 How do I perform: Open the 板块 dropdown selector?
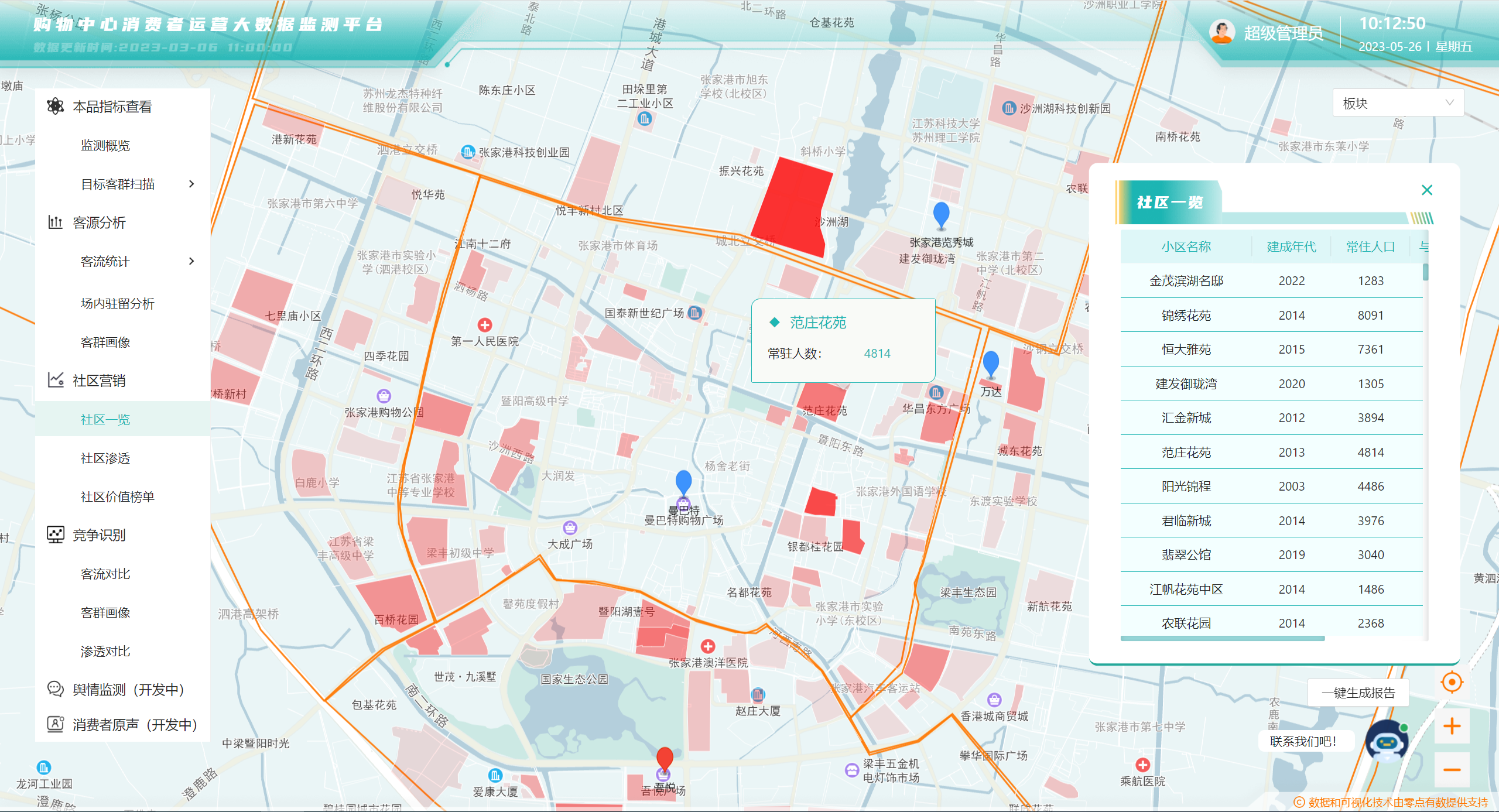pyautogui.click(x=1398, y=103)
